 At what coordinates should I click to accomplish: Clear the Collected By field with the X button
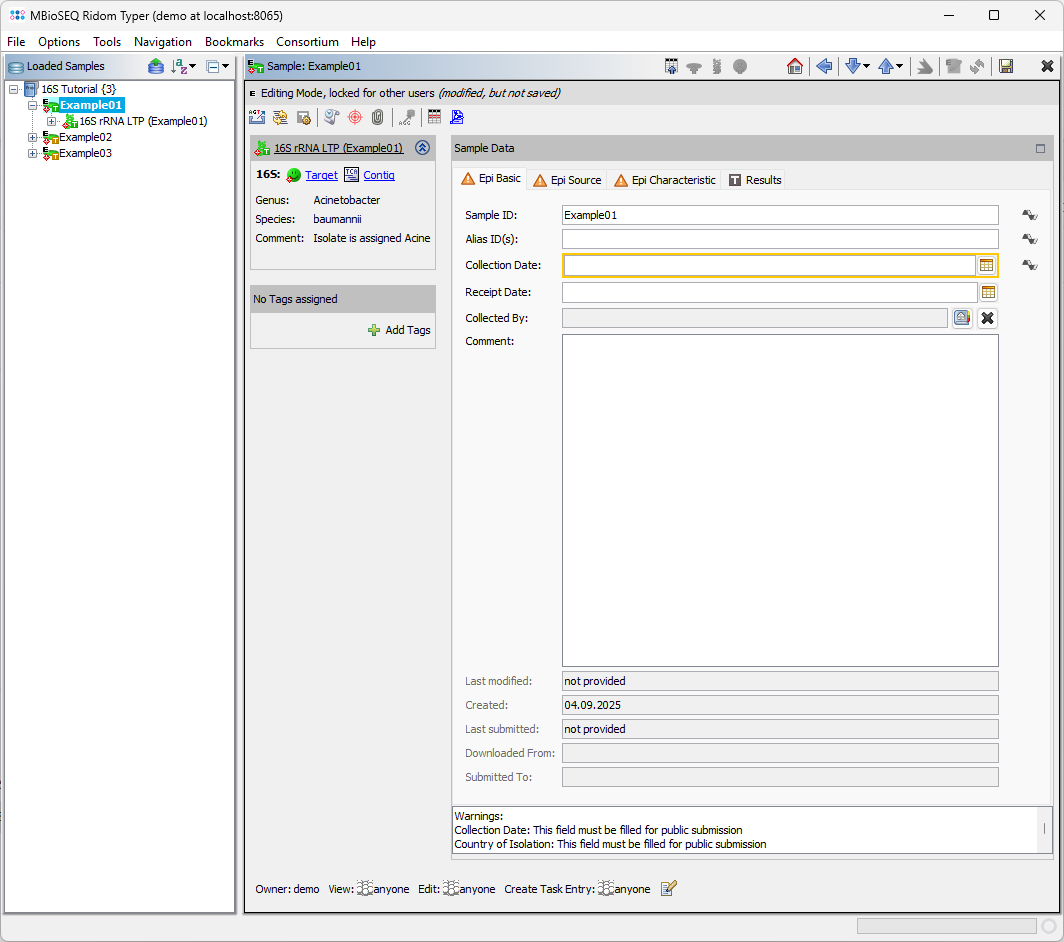pyautogui.click(x=987, y=318)
